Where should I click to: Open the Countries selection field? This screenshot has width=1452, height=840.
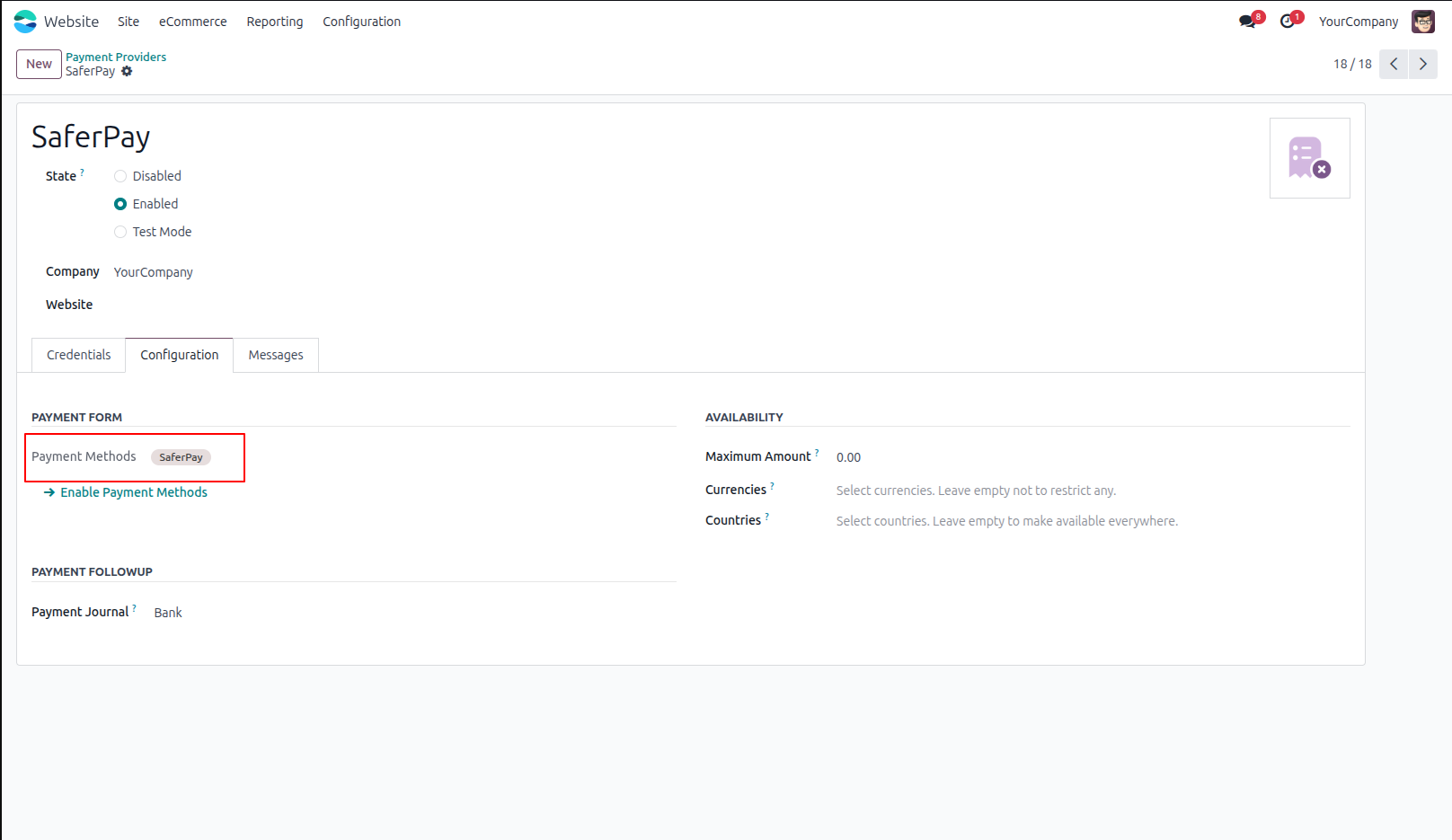pyautogui.click(x=1093, y=521)
